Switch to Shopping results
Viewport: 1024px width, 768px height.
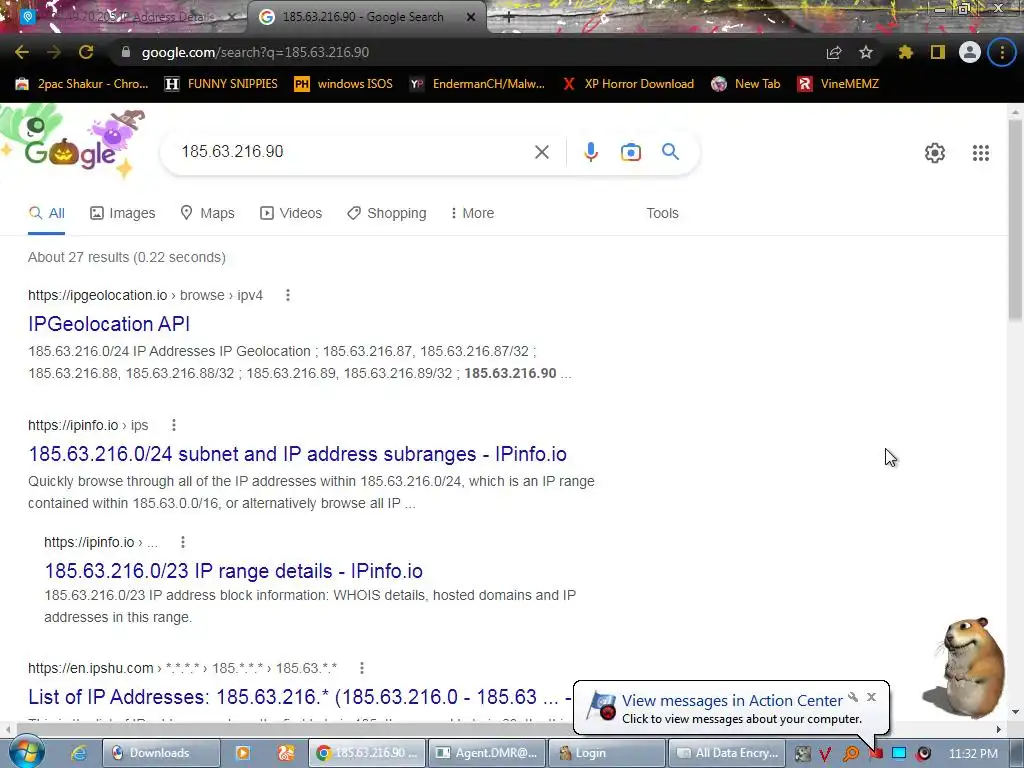[387, 213]
